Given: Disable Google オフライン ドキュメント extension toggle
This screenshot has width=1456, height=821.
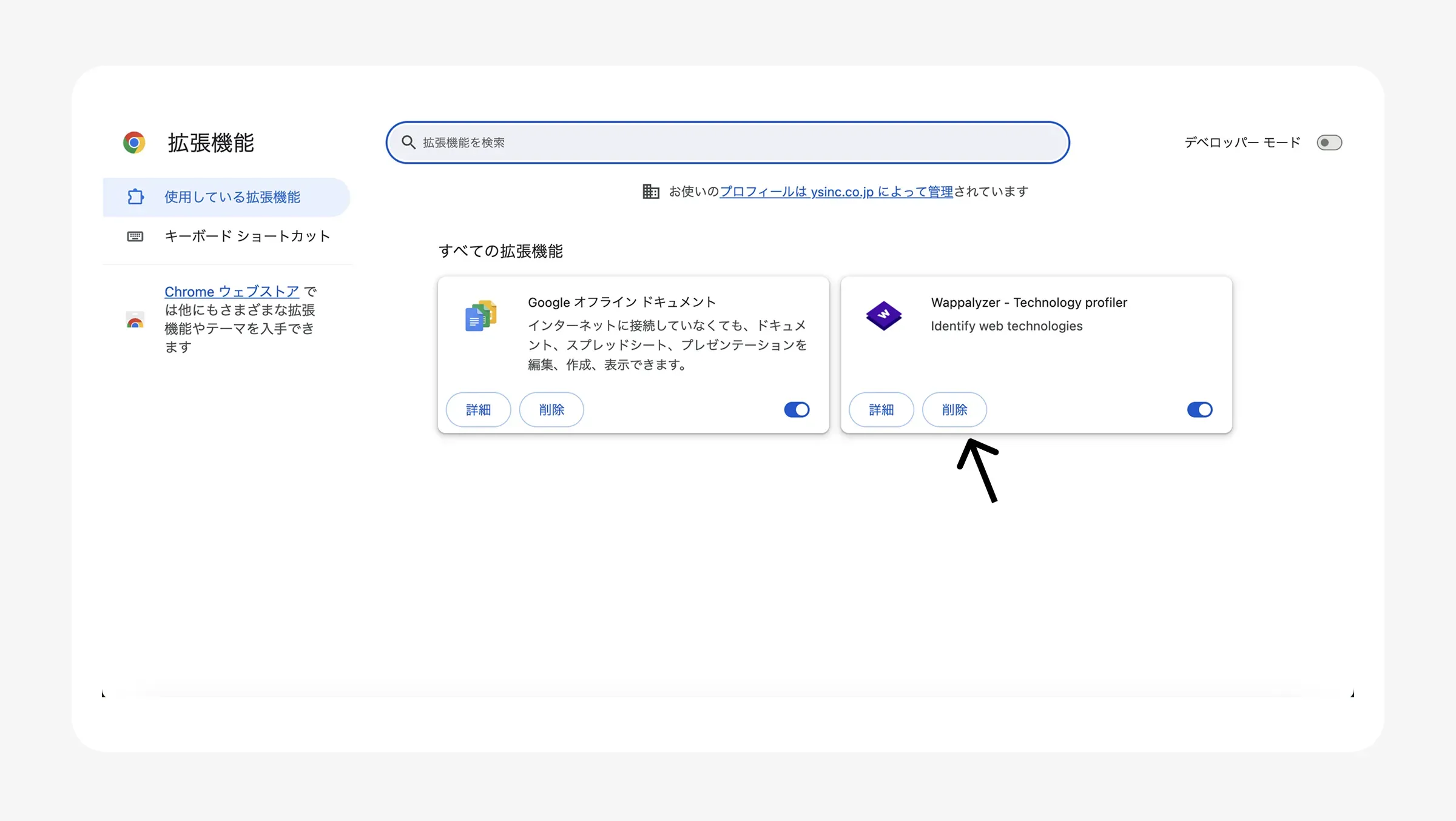Looking at the screenshot, I should click(797, 410).
